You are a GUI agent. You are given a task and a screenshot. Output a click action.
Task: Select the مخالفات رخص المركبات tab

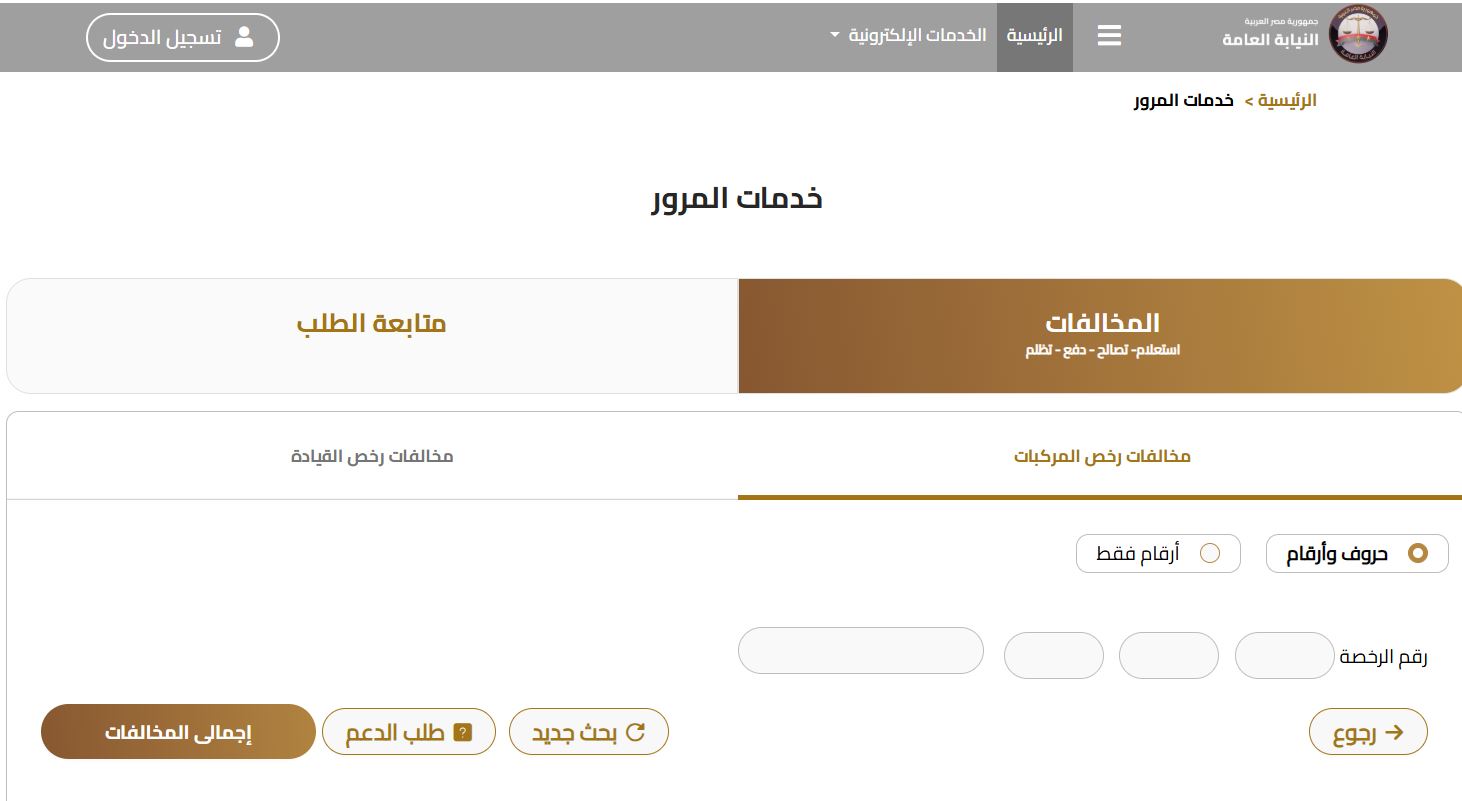[x=1102, y=456]
